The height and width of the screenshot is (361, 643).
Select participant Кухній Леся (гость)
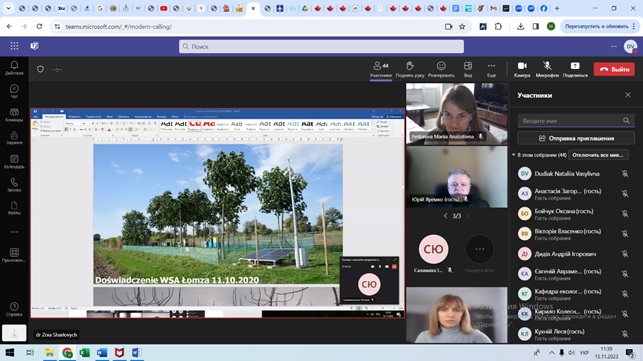[574, 334]
